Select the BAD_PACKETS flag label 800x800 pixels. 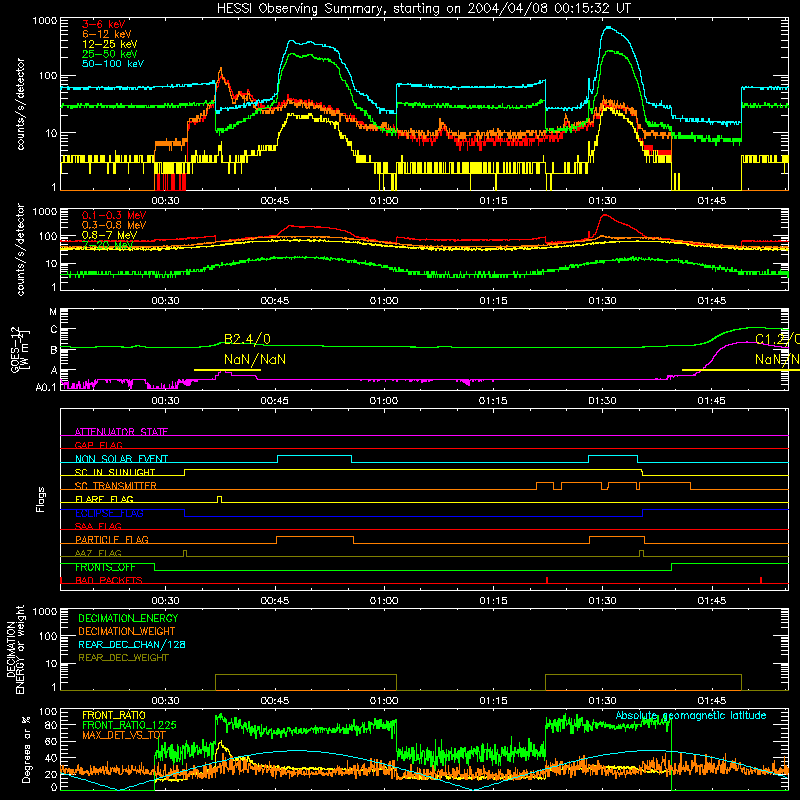[x=109, y=580]
